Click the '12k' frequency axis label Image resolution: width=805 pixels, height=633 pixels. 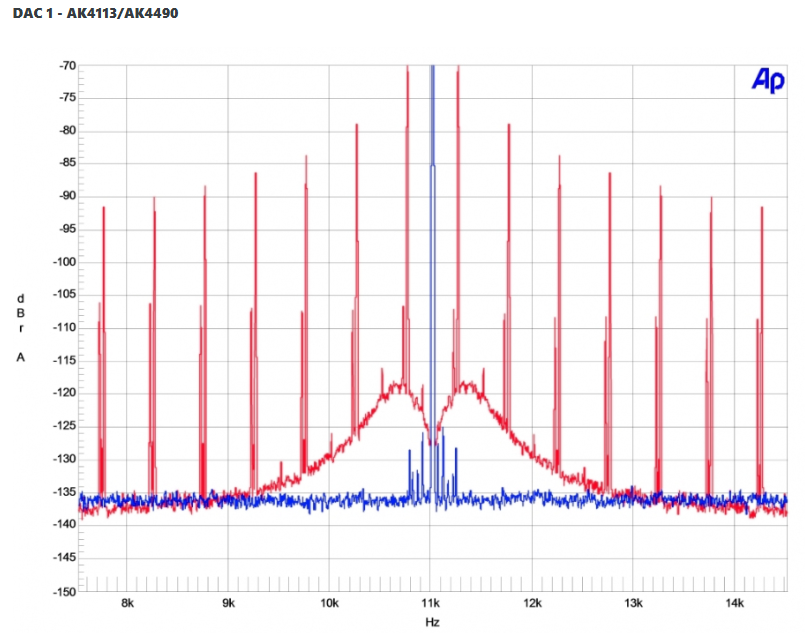[532, 603]
